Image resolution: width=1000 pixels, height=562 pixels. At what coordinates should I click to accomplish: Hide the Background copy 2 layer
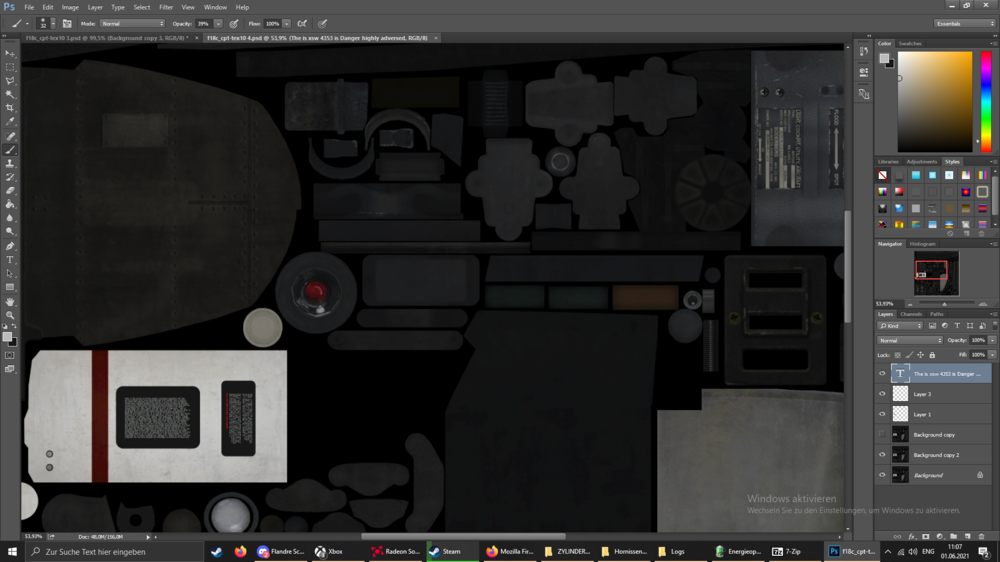click(x=883, y=455)
